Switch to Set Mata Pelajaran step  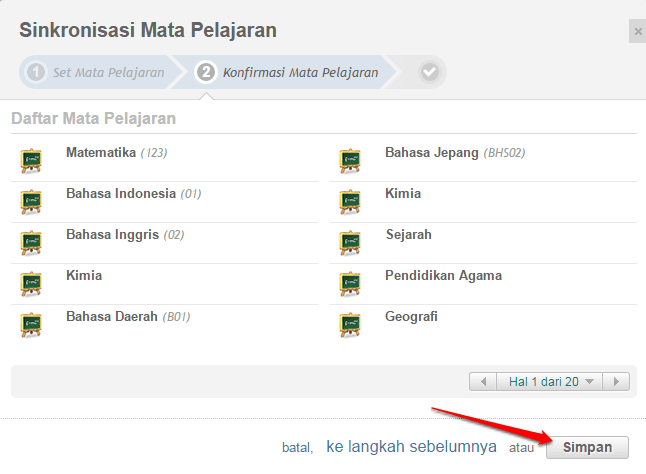point(96,72)
